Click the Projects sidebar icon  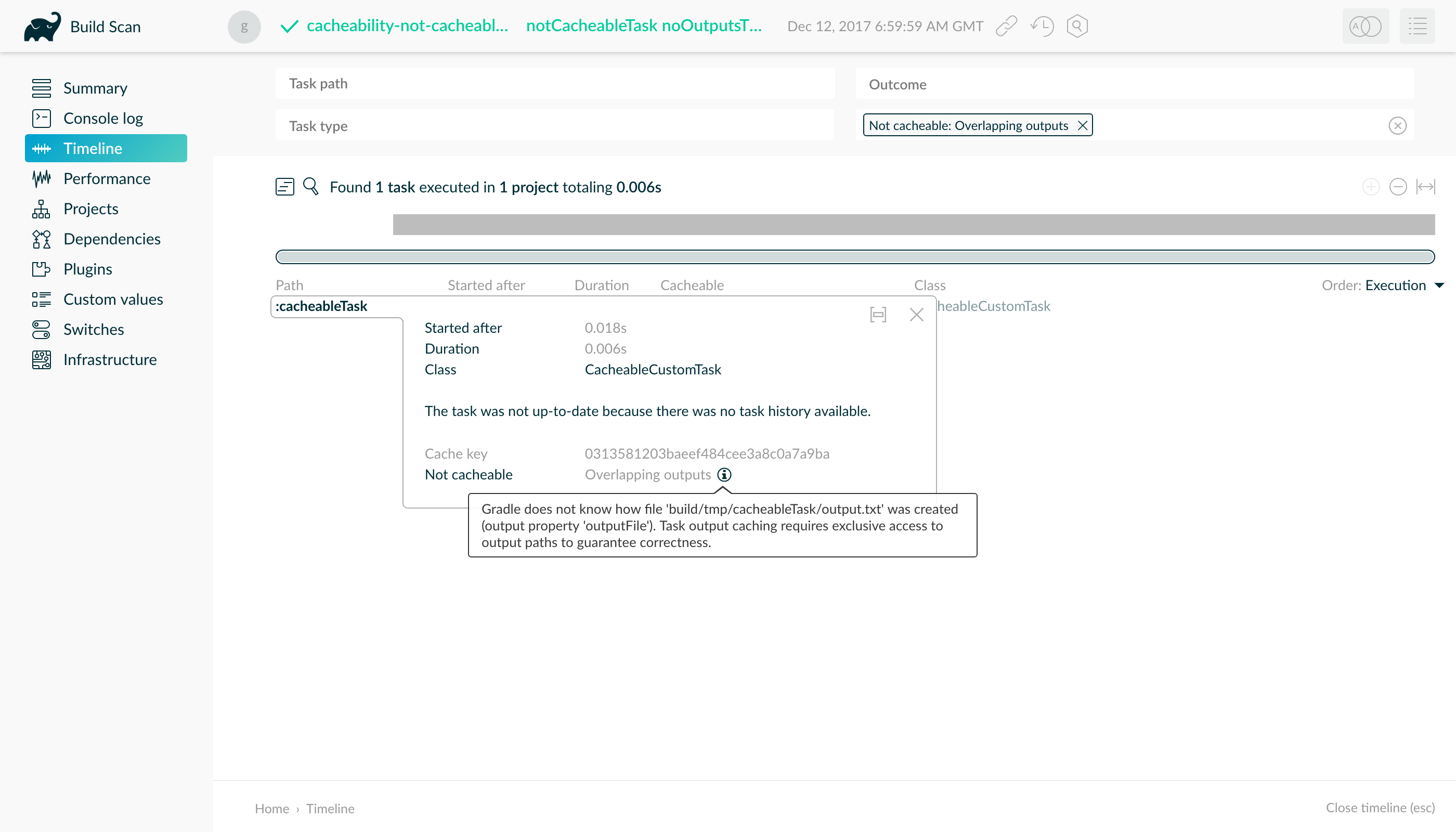click(x=41, y=209)
